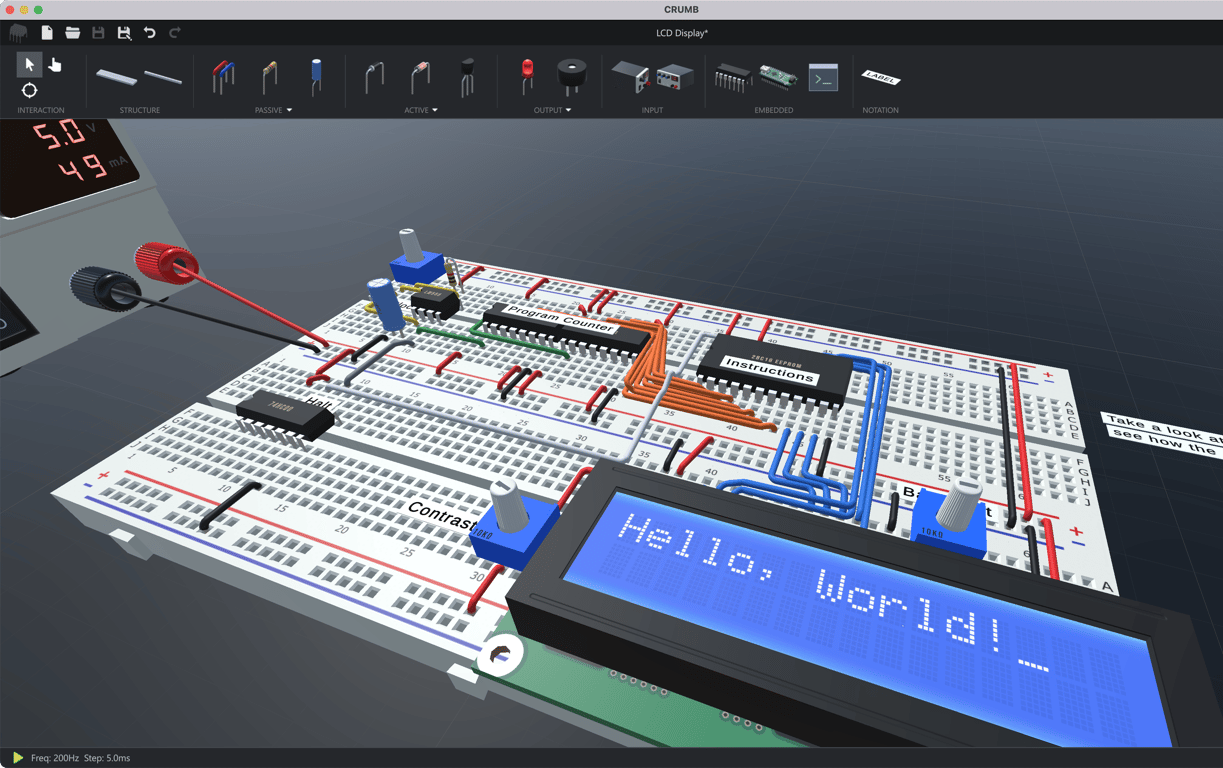
Task: Open a project with the folder icon
Action: point(72,33)
